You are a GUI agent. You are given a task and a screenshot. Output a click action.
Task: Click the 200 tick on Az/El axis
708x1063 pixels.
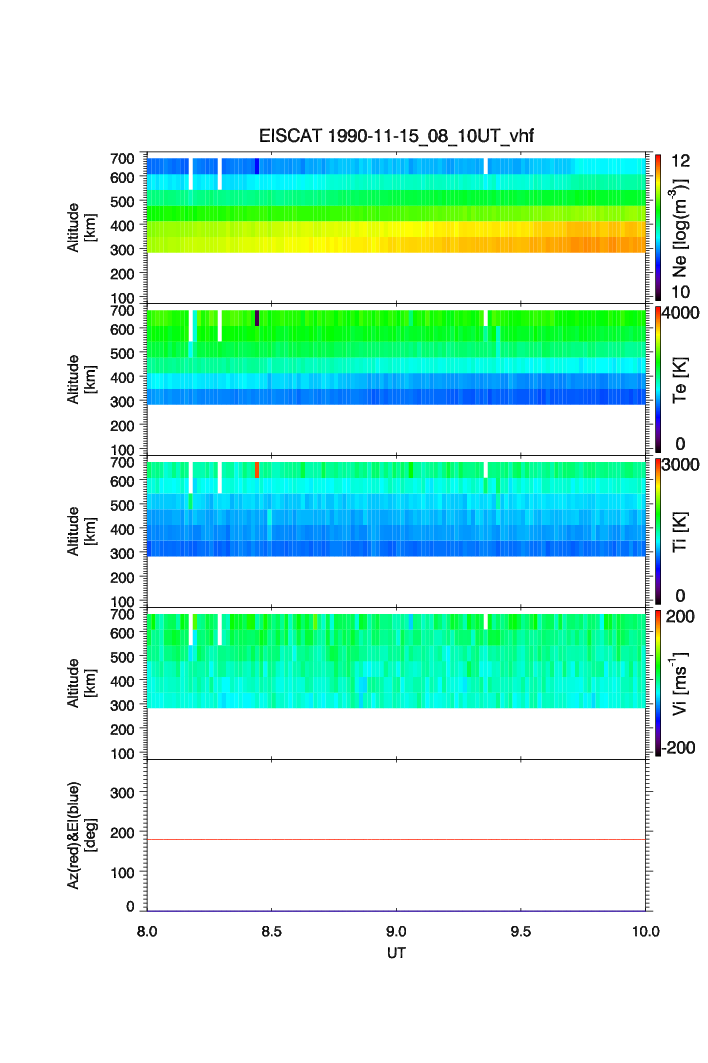pyautogui.click(x=122, y=833)
